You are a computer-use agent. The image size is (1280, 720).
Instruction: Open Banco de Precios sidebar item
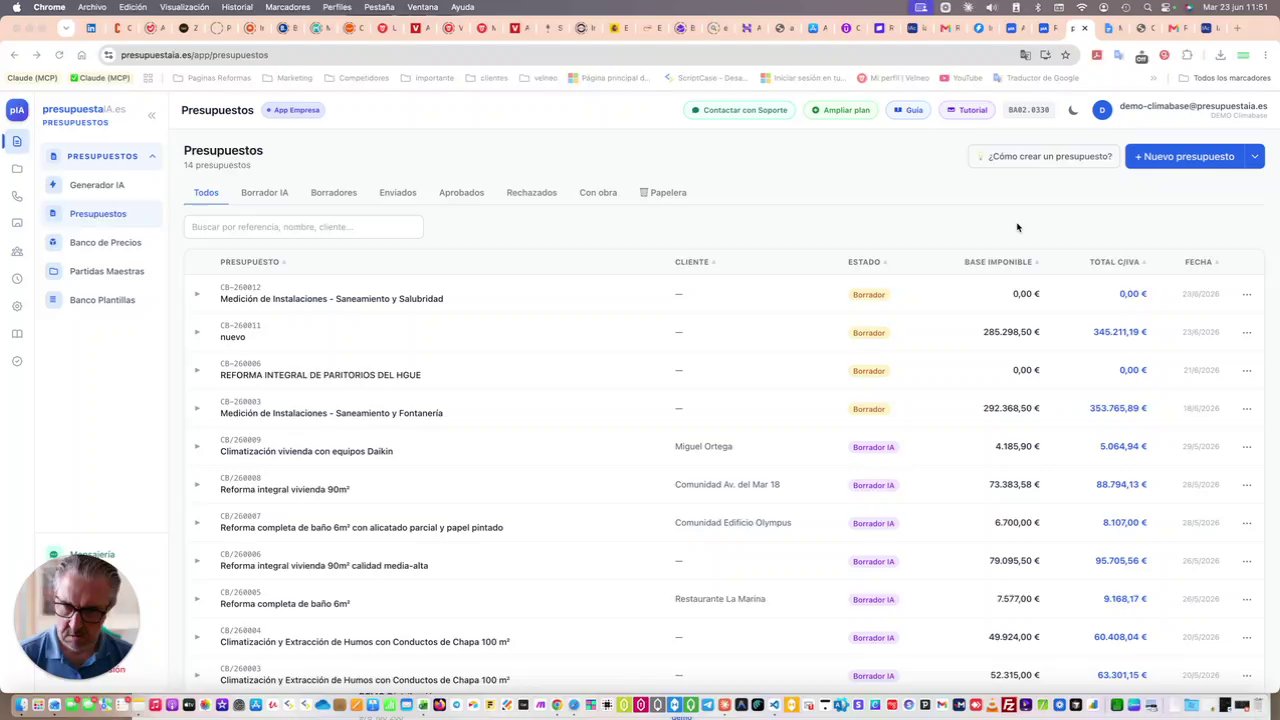pyautogui.click(x=105, y=243)
